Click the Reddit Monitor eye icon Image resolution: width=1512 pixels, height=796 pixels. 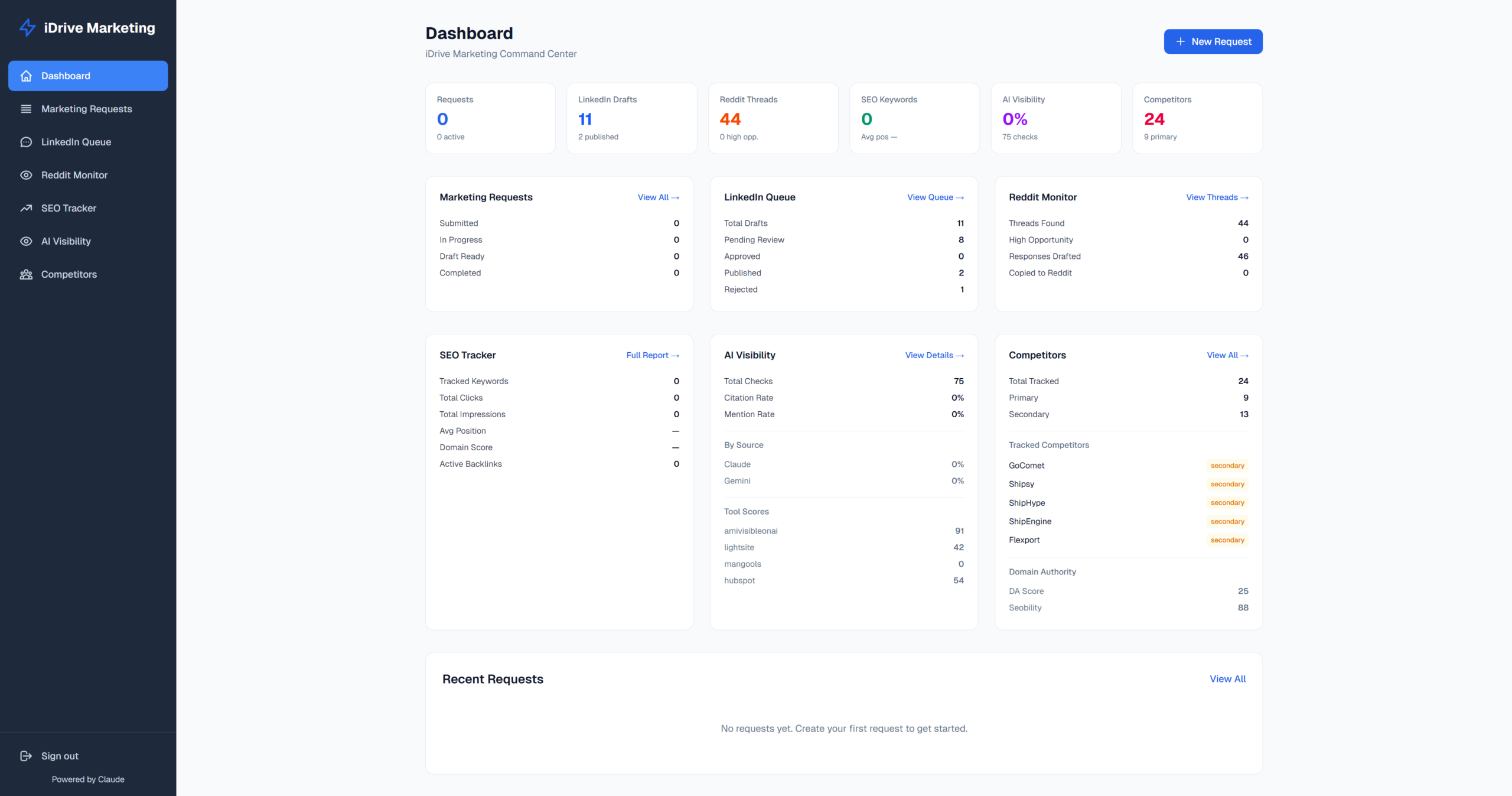[x=26, y=175]
